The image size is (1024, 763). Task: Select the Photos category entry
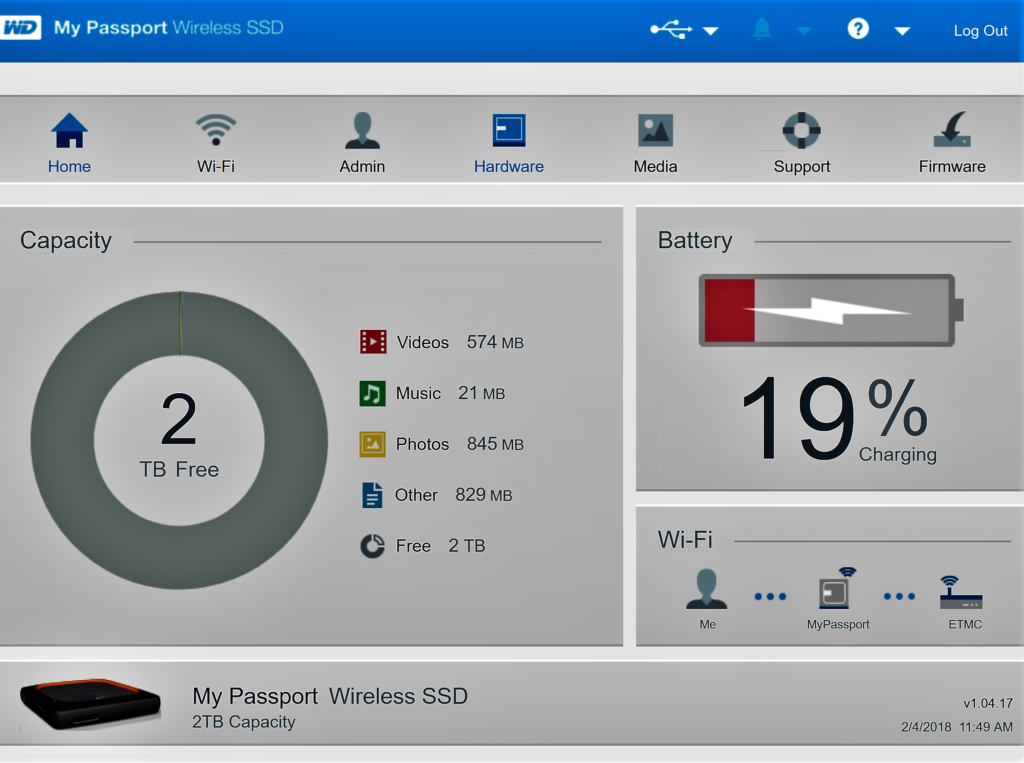click(x=422, y=444)
